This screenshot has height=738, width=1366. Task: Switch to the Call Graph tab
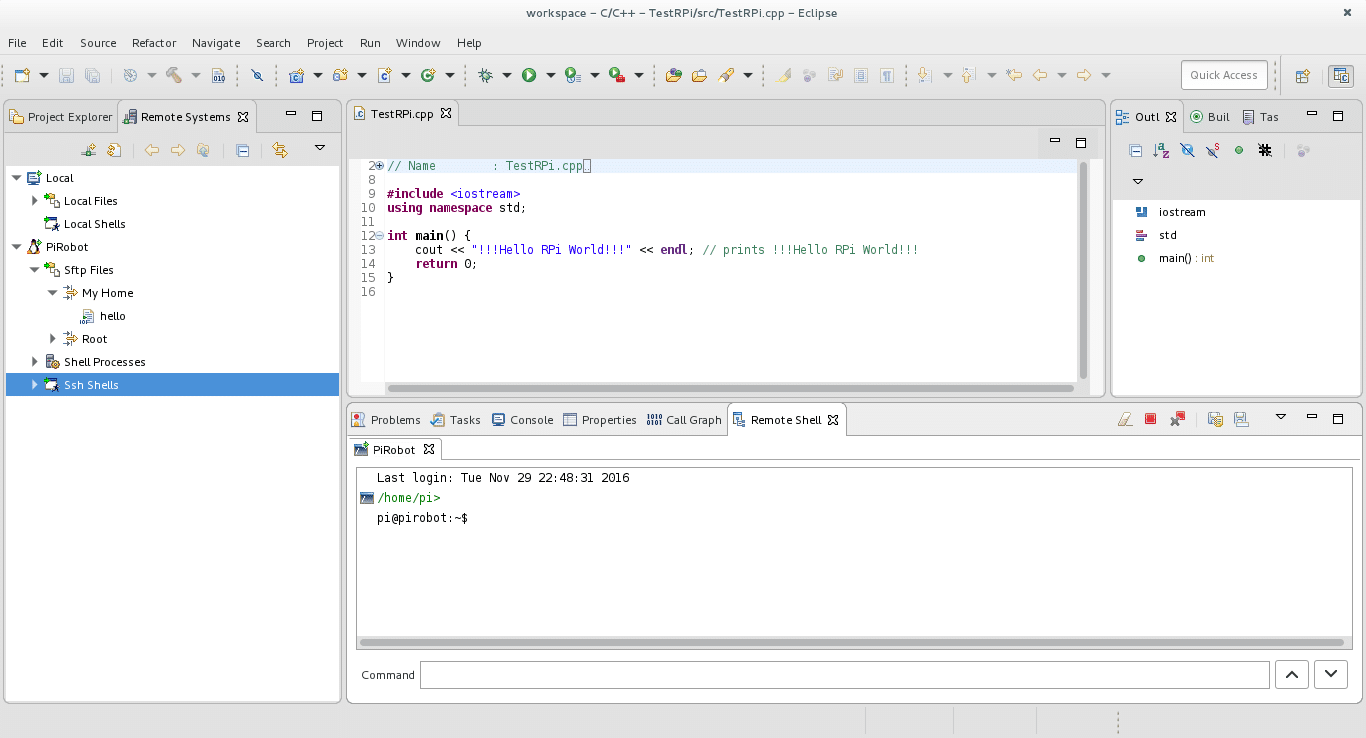tap(684, 420)
